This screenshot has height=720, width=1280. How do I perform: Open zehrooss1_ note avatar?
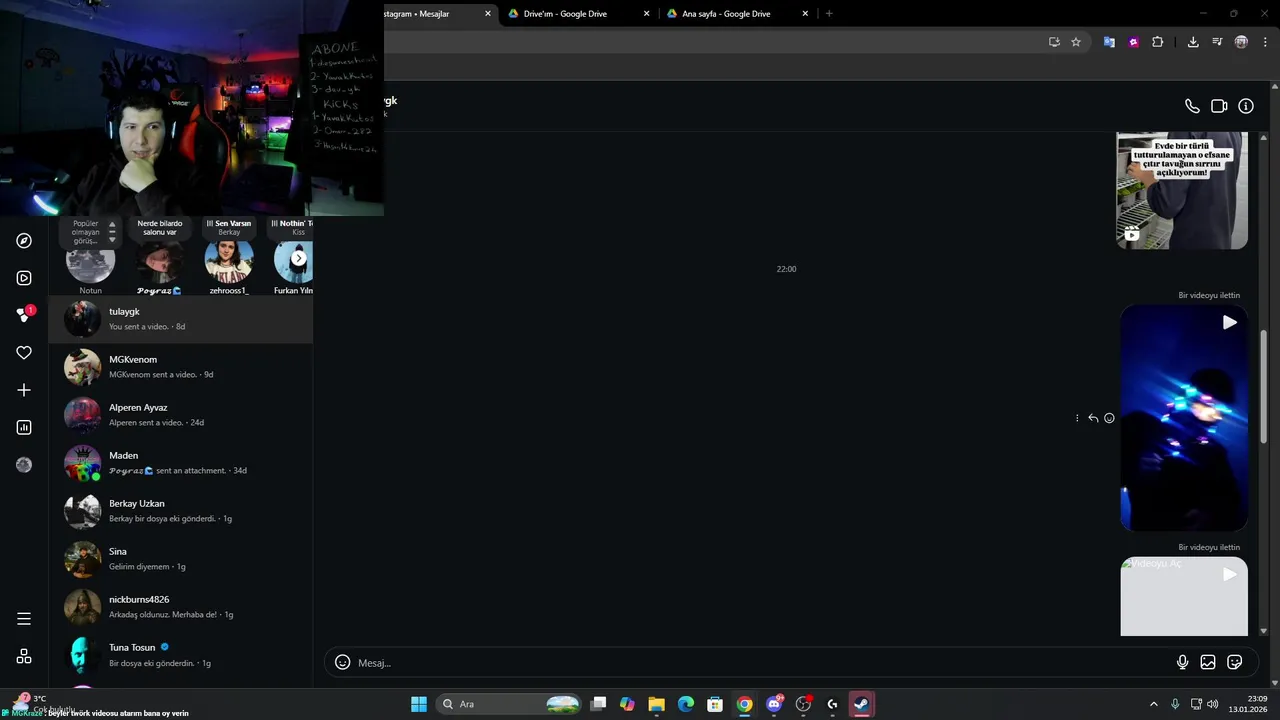pyautogui.click(x=229, y=260)
